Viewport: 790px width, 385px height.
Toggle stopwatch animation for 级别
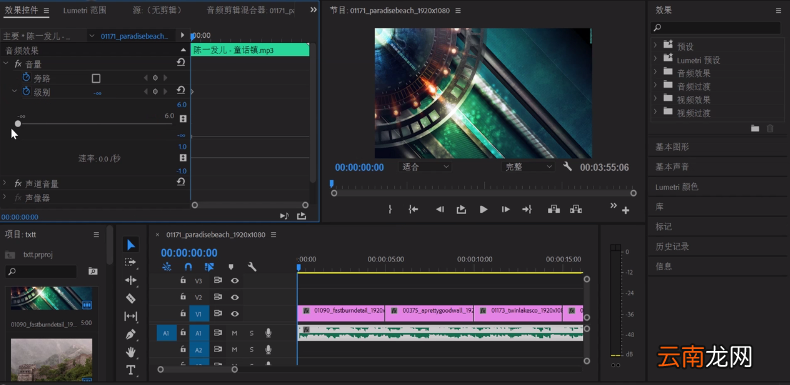click(x=26, y=91)
